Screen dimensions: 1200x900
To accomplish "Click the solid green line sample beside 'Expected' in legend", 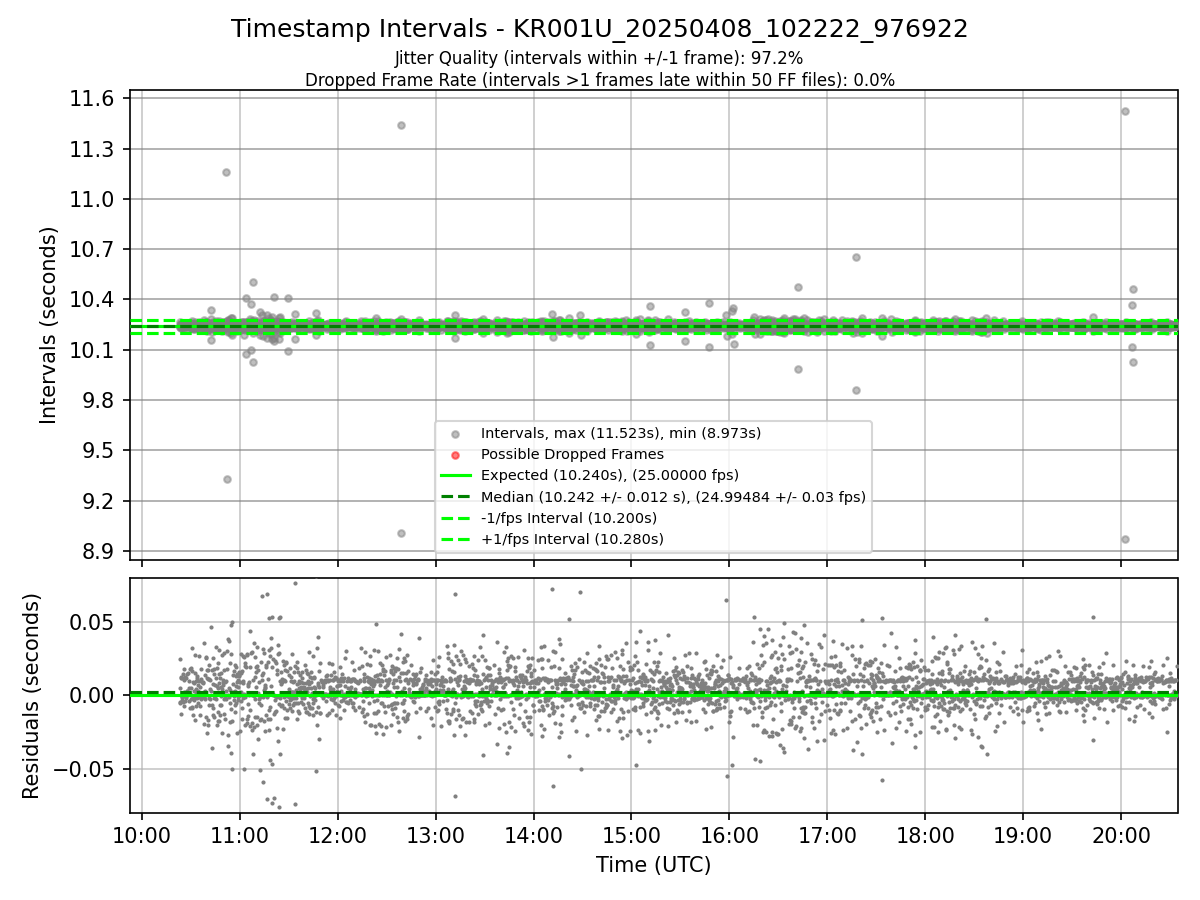I will click(x=456, y=476).
